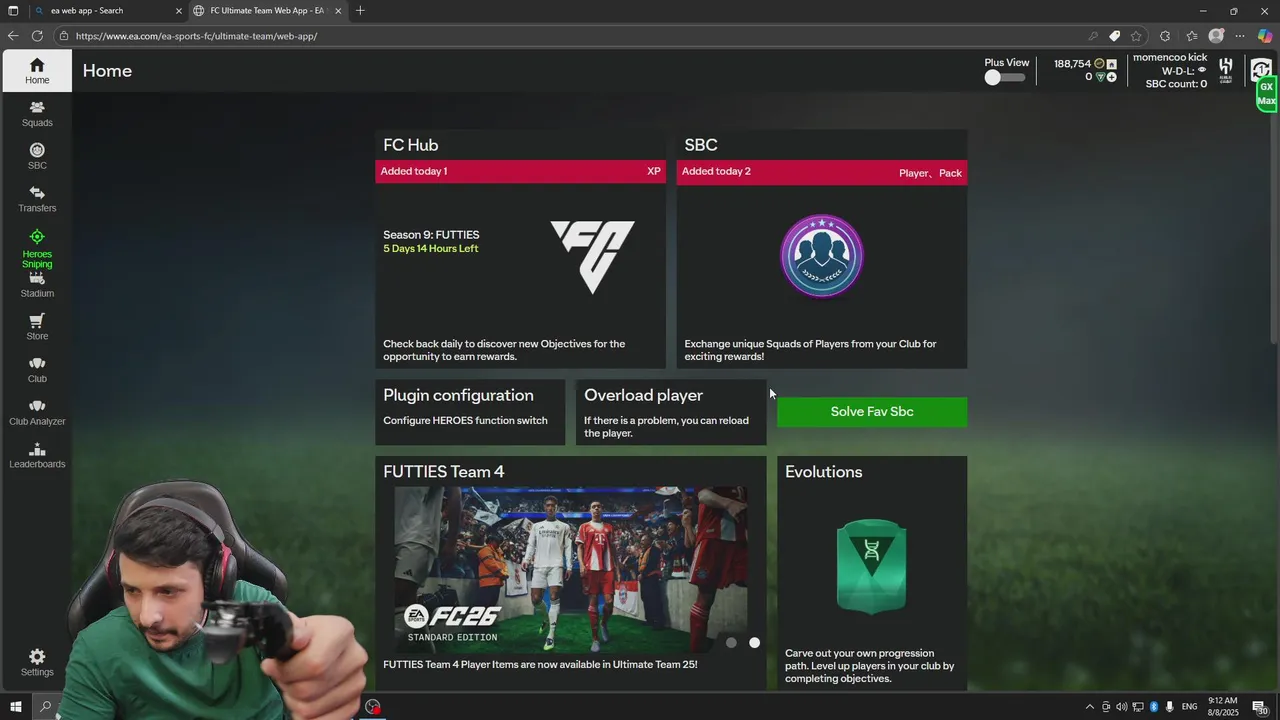
Task: Reload the page with the refresh icon
Action: tap(37, 36)
